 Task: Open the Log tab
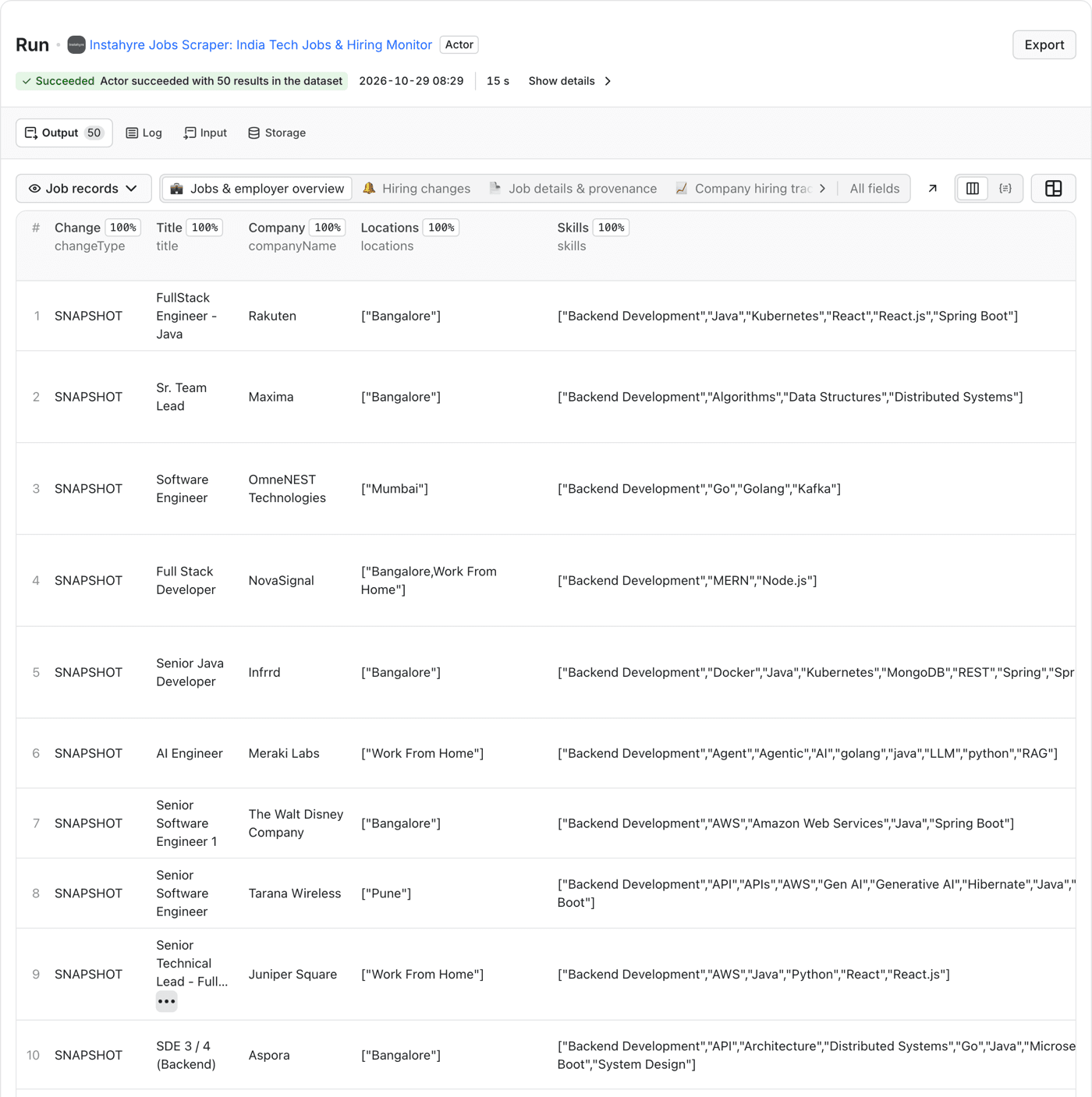[144, 133]
